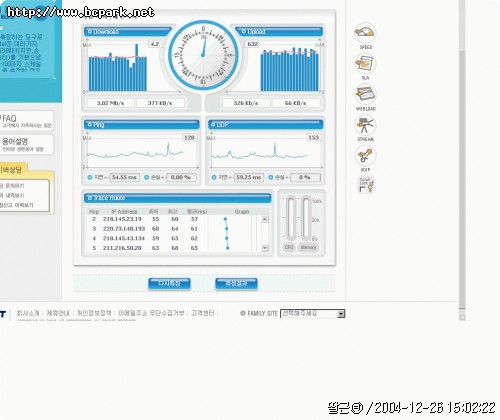Screen dimensions: 500x420
Task: Open the FAQ sidebar button
Action: pyautogui.click(x=27, y=121)
